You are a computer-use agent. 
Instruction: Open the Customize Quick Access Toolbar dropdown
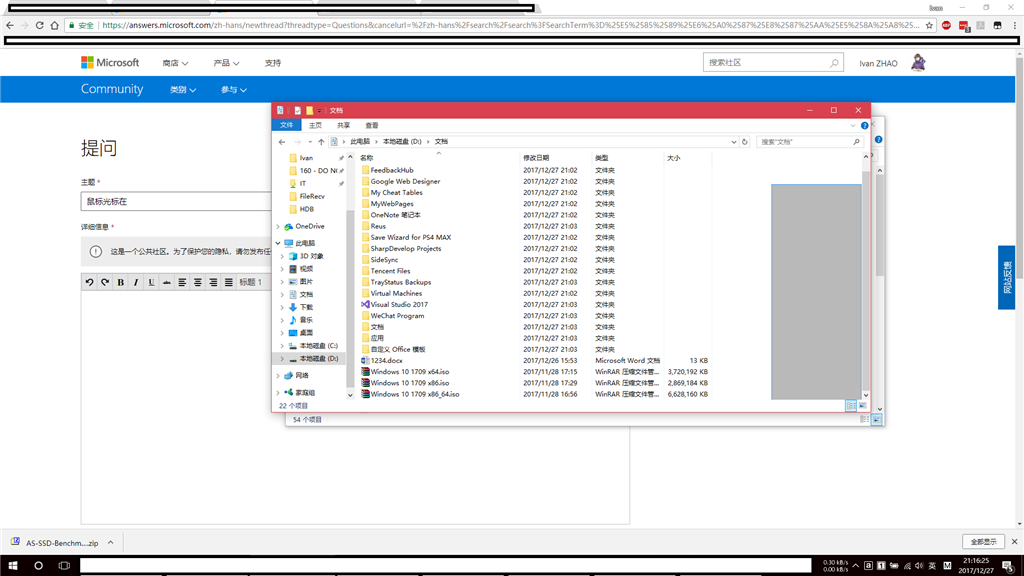[319, 110]
